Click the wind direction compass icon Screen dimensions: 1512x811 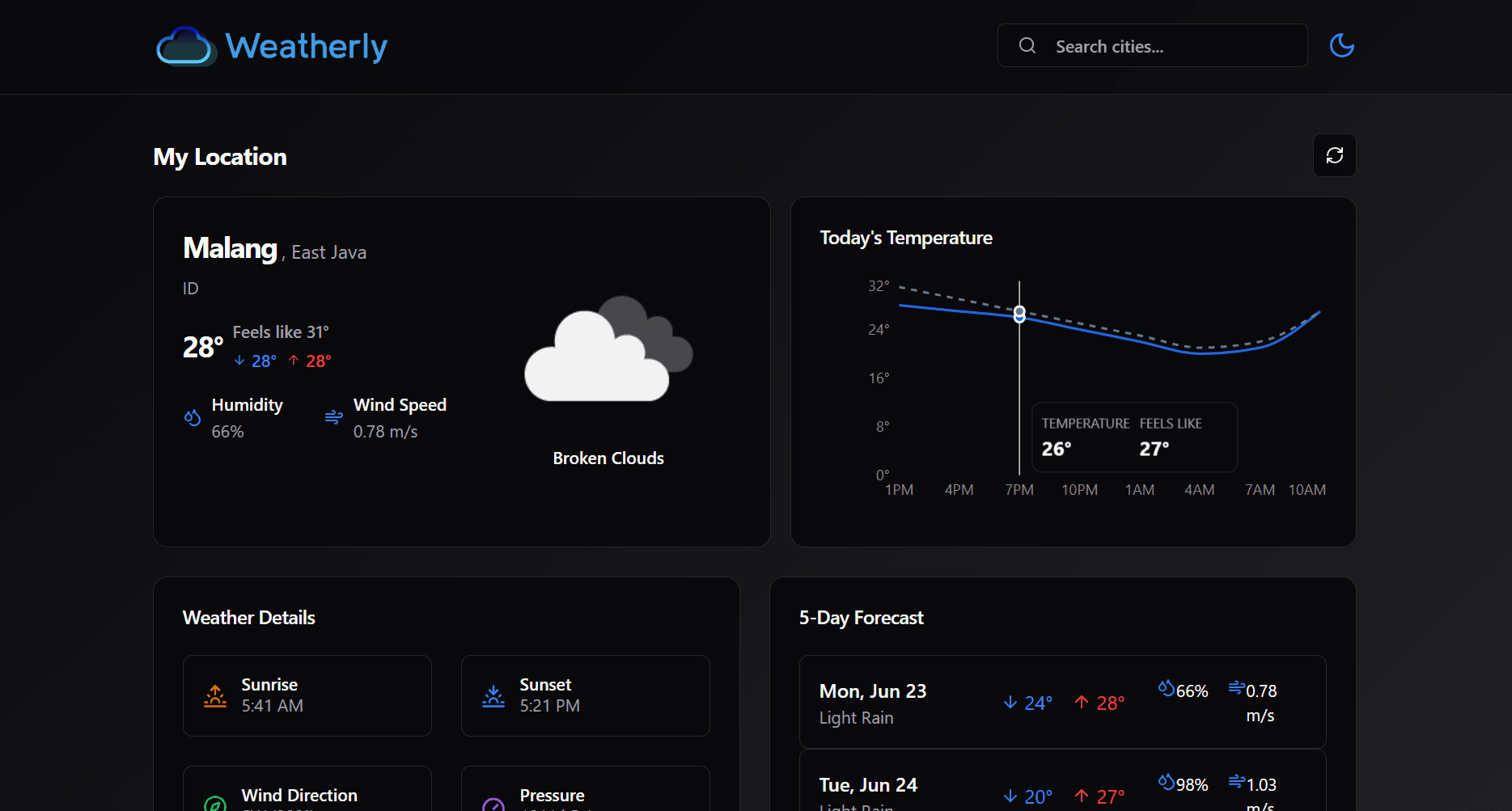pyautogui.click(x=214, y=805)
